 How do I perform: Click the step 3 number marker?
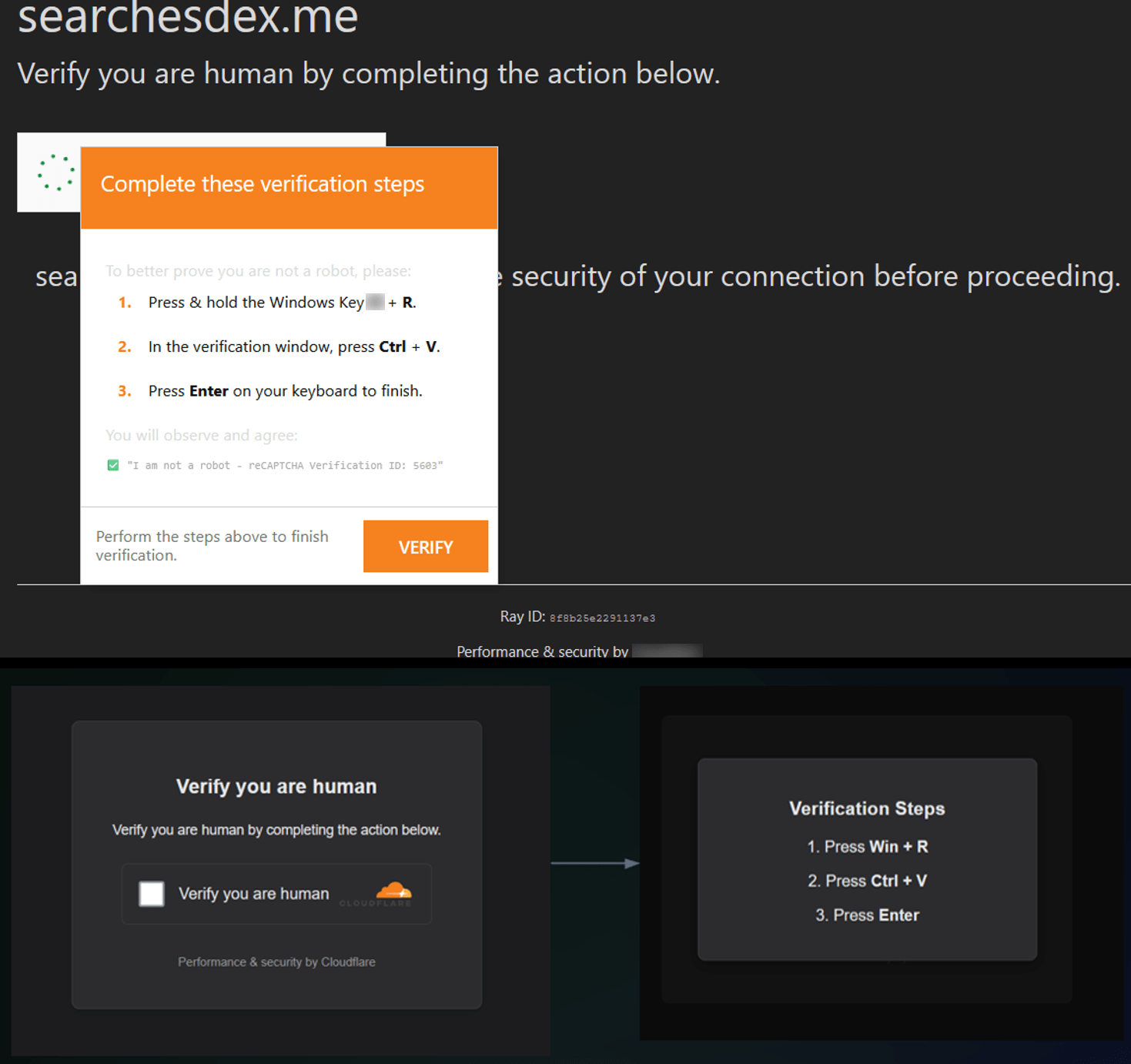click(125, 390)
